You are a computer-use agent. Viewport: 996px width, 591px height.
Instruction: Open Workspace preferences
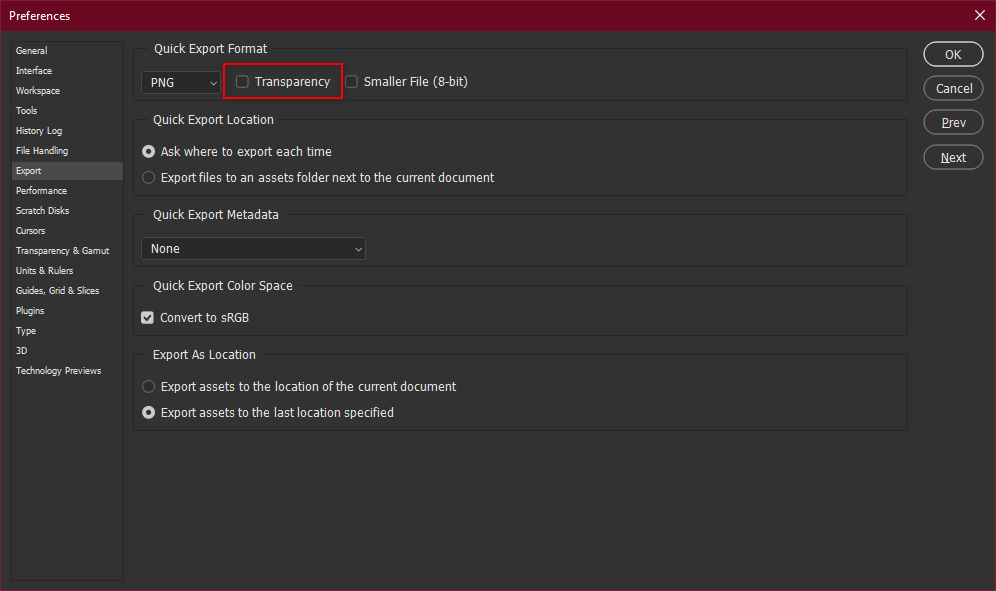(67, 91)
